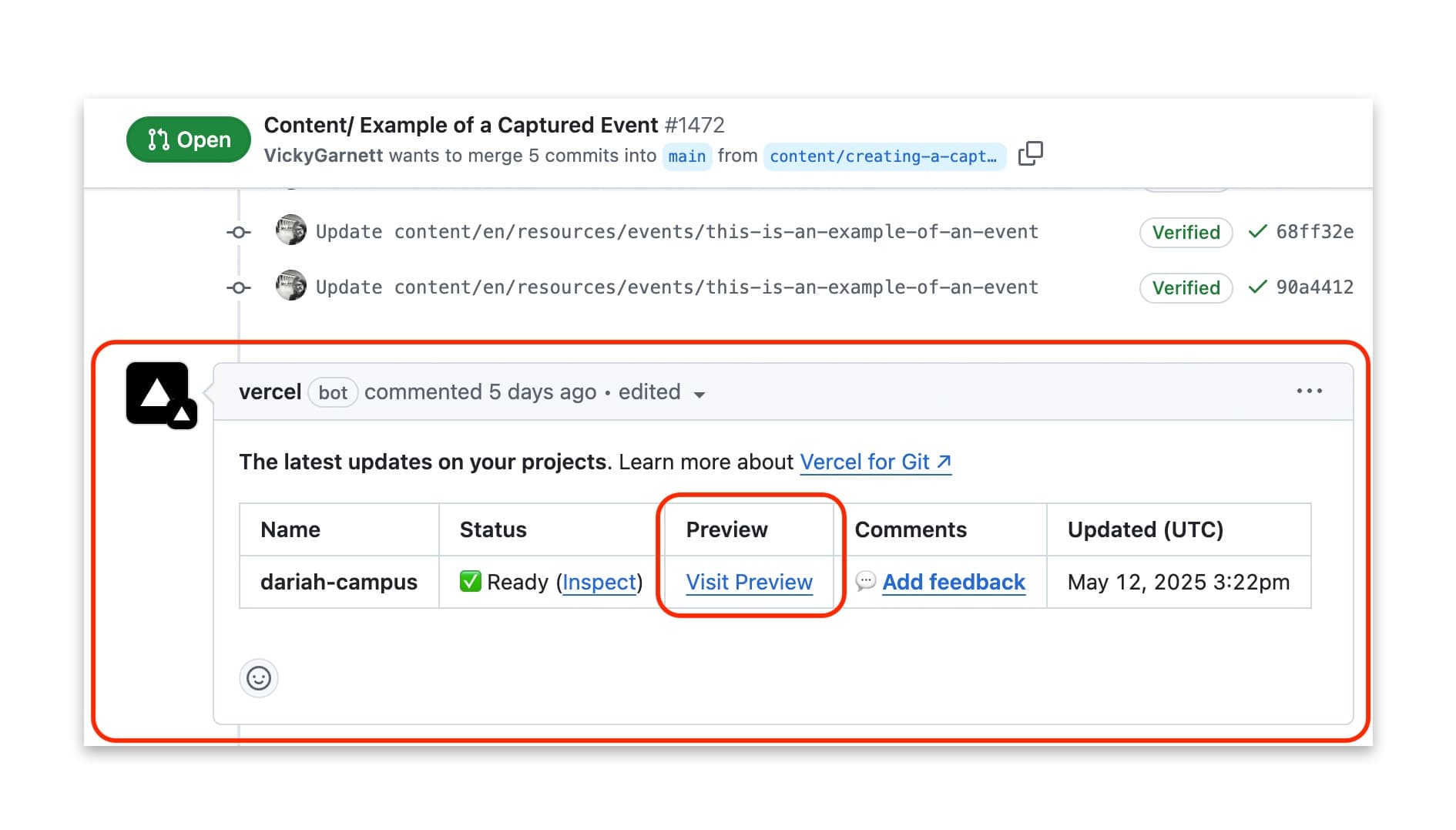Screen dimensions: 1456x830
Task: Click the Verified badge on commit 90a4412
Action: pyautogui.click(x=1186, y=287)
